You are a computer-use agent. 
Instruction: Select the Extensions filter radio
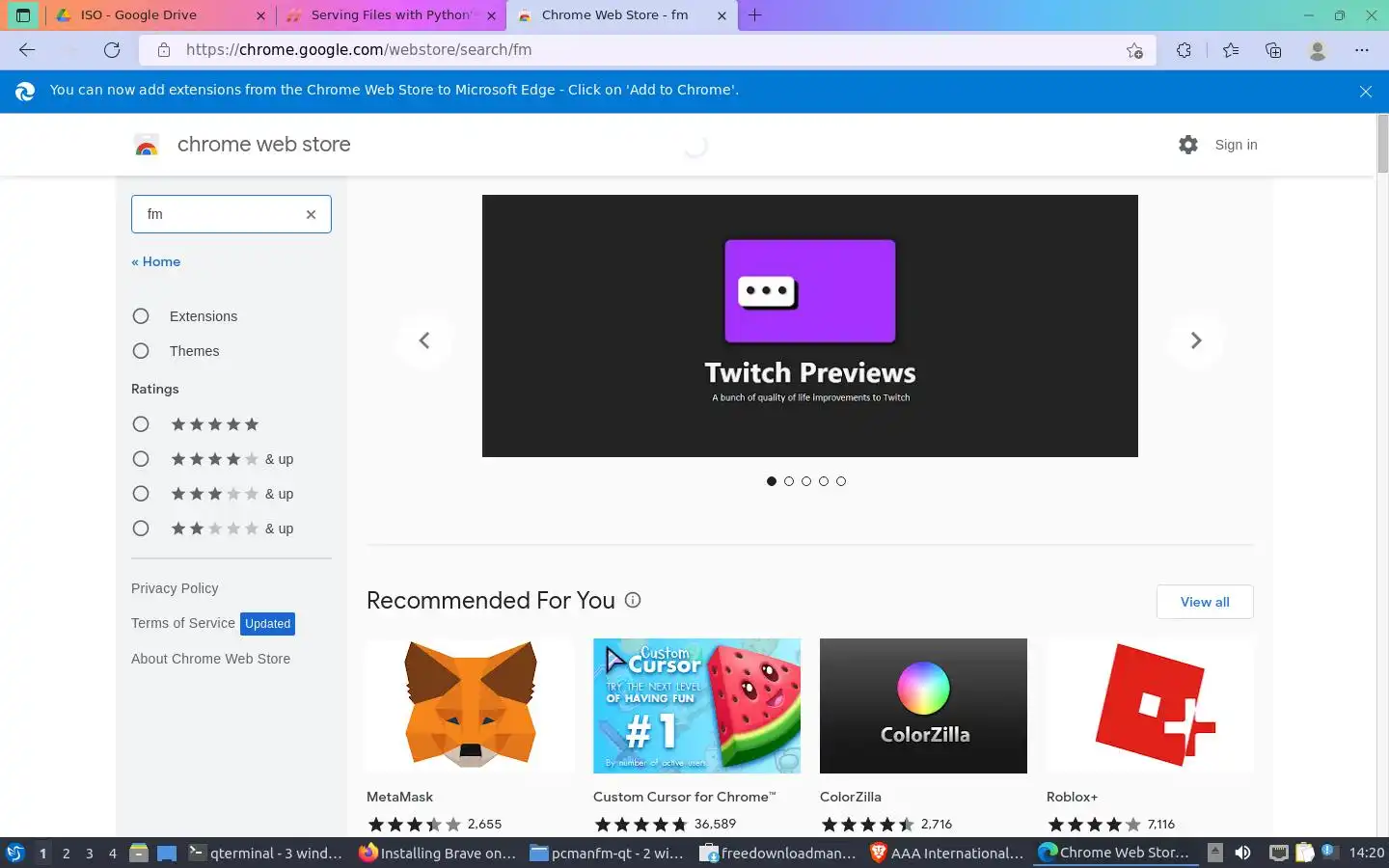[141, 316]
